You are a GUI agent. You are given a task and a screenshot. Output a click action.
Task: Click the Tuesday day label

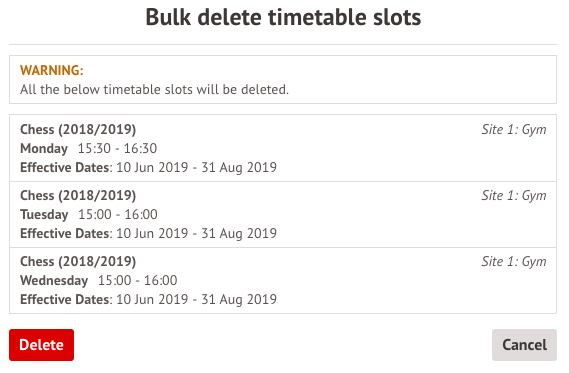pyautogui.click(x=44, y=215)
